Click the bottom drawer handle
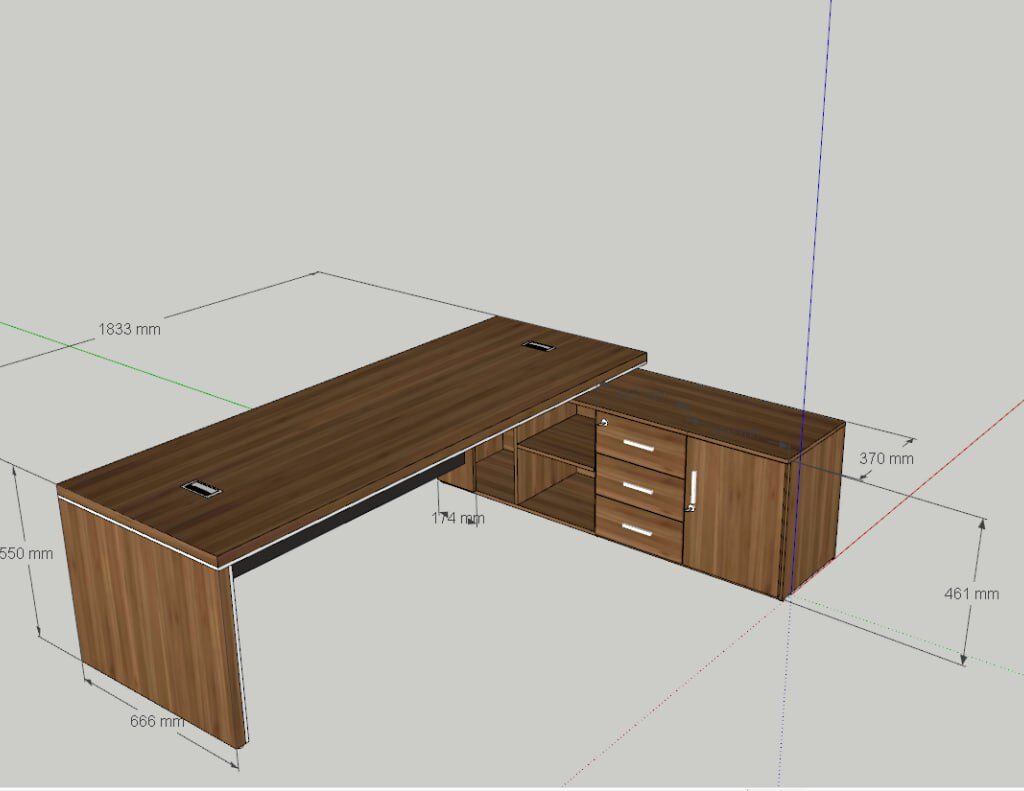The width and height of the screenshot is (1024, 791). 638,530
